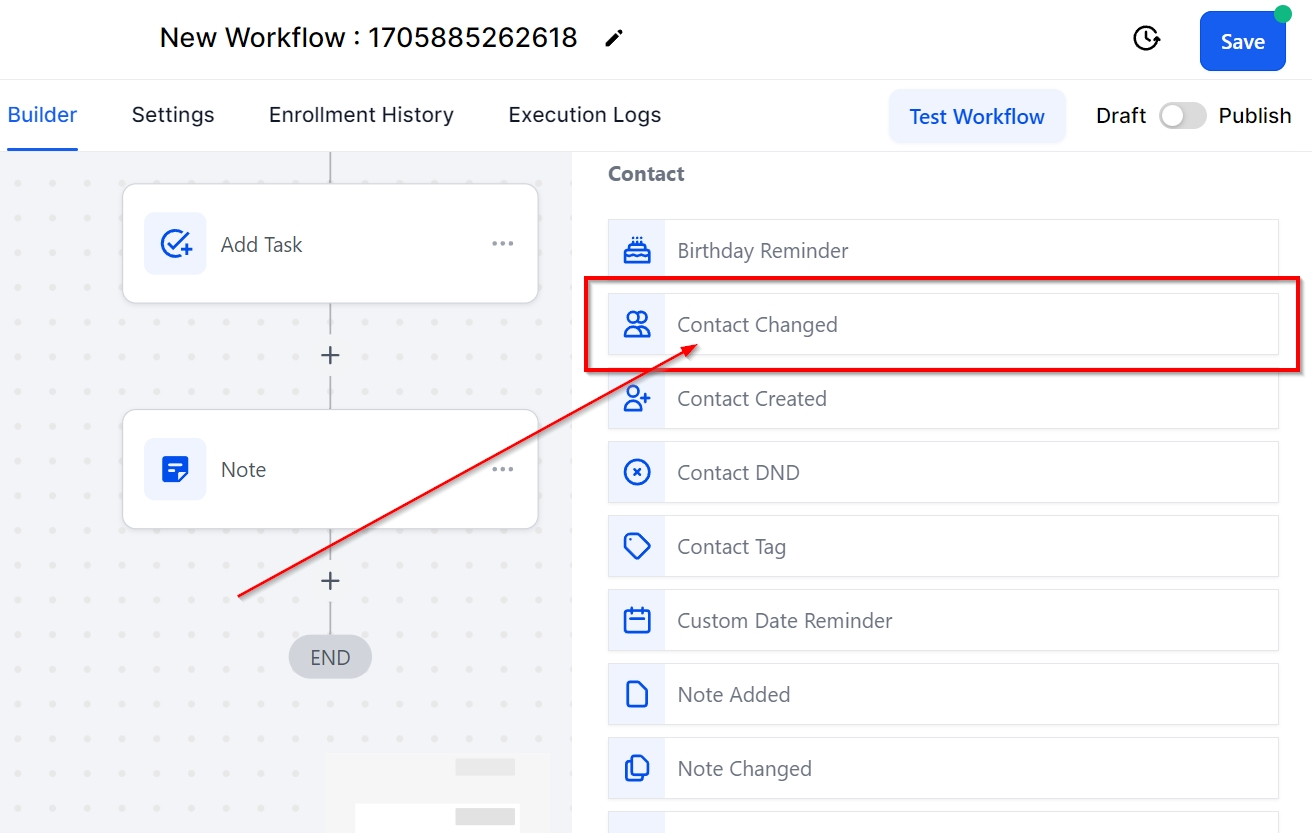
Task: Click plus between Add Task and Note
Action: click(x=330, y=356)
